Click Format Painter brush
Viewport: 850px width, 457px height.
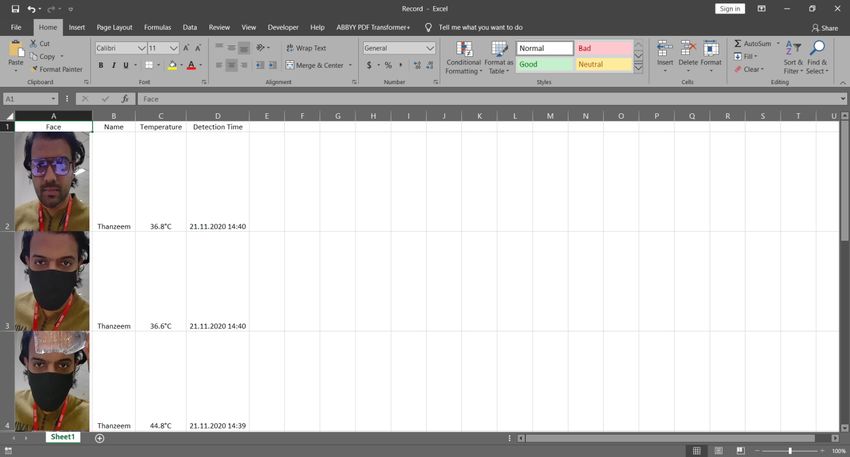[56, 69]
